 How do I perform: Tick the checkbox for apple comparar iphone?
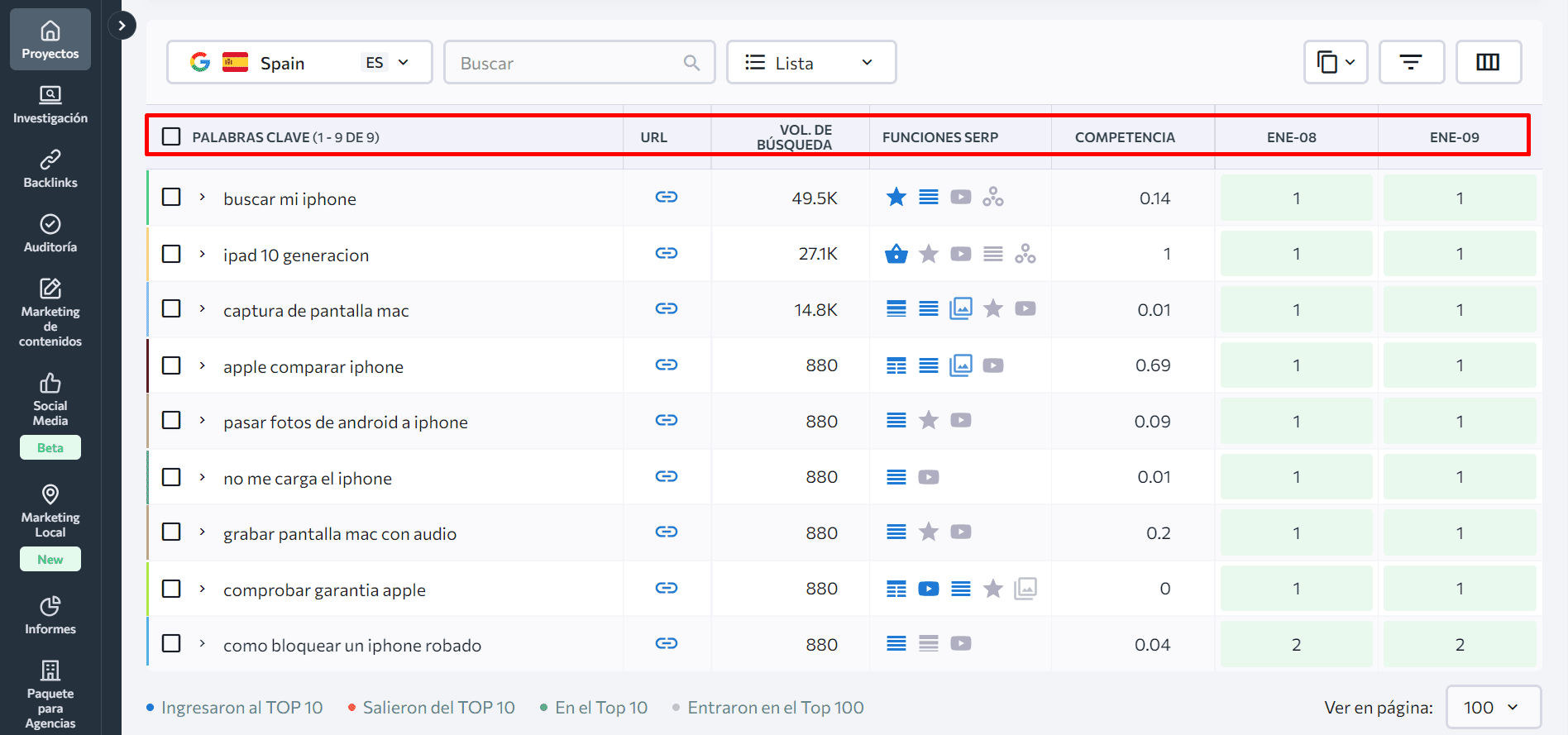(171, 365)
